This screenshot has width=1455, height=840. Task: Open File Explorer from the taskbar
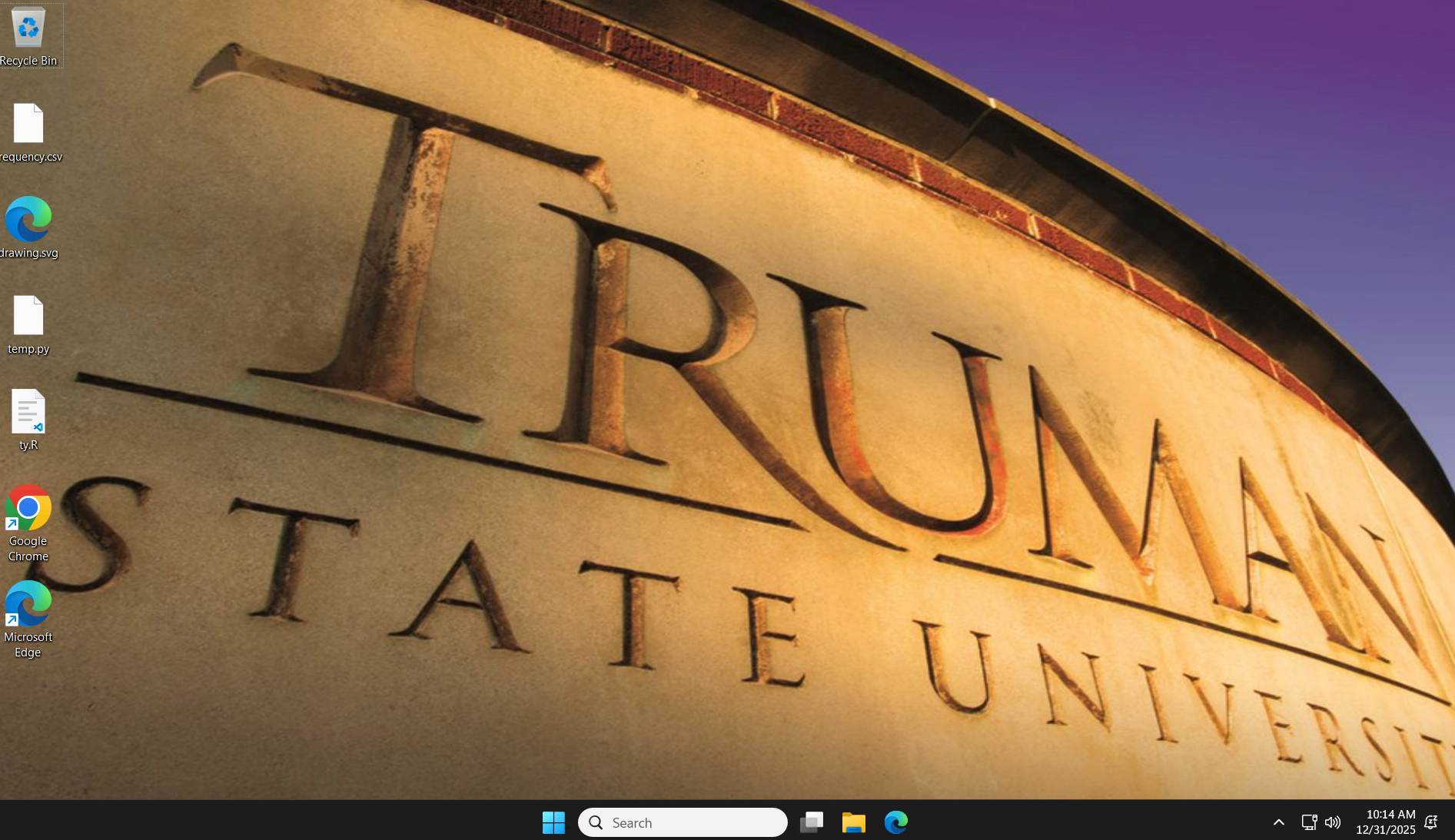pyautogui.click(x=853, y=822)
